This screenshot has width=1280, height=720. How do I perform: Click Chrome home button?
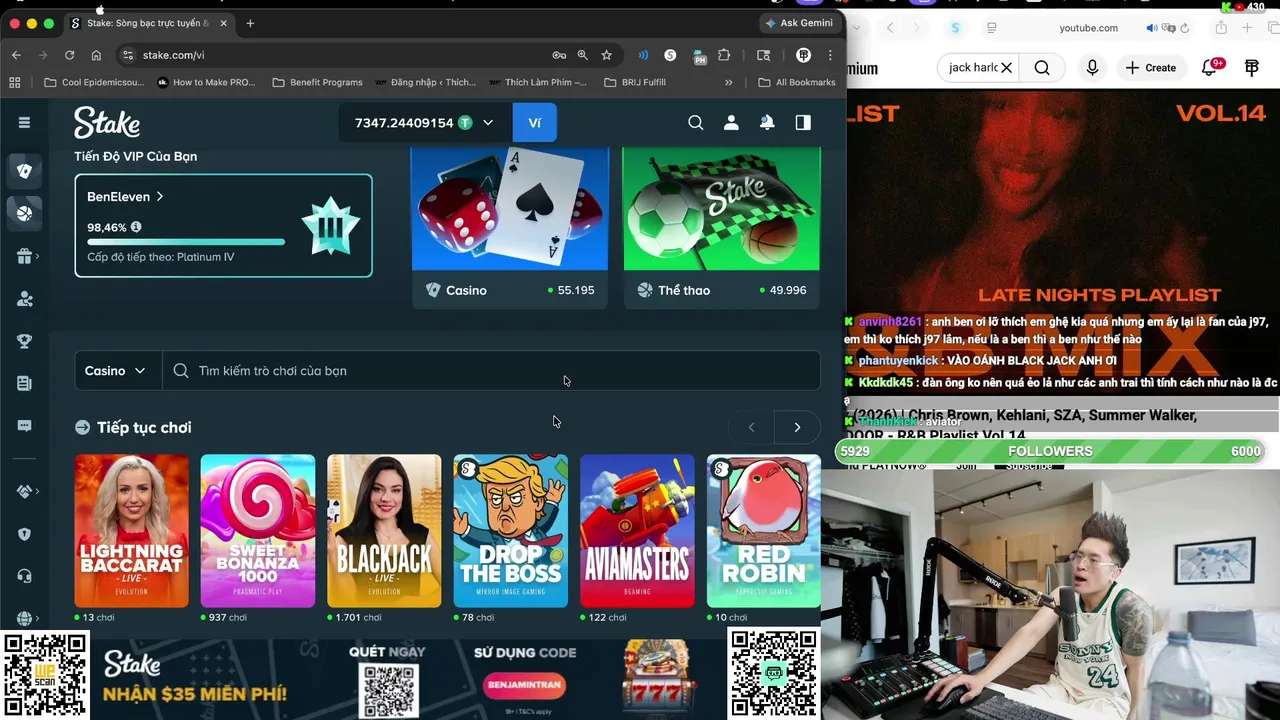tap(96, 55)
